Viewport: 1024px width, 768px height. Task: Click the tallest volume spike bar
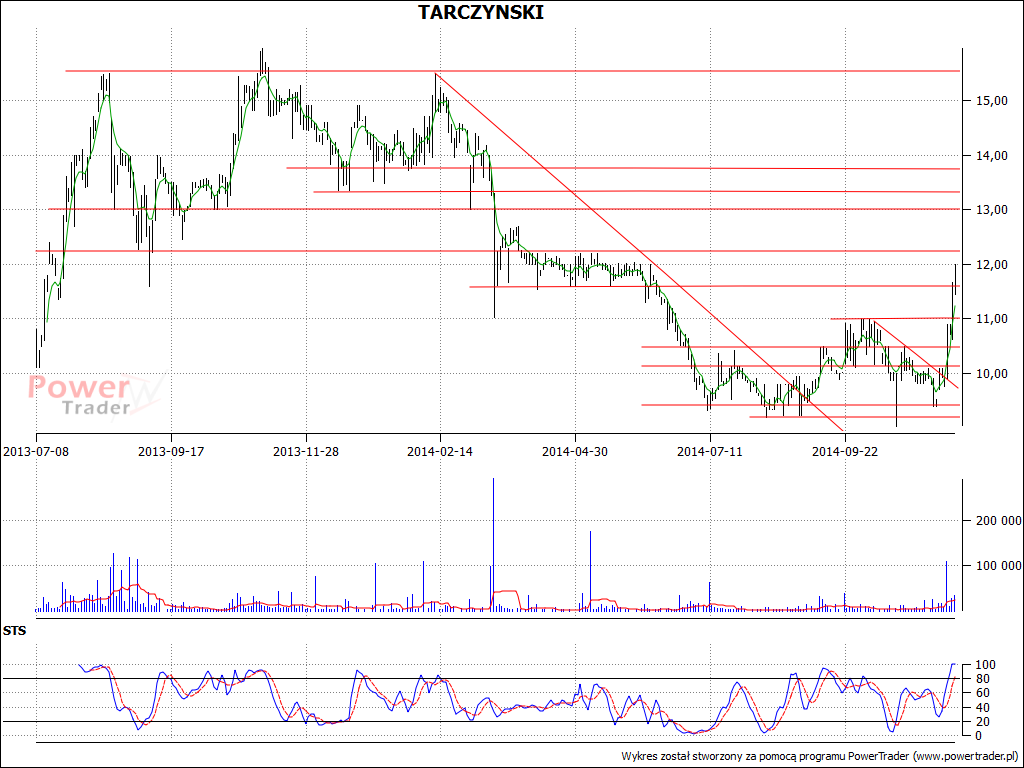[493, 545]
